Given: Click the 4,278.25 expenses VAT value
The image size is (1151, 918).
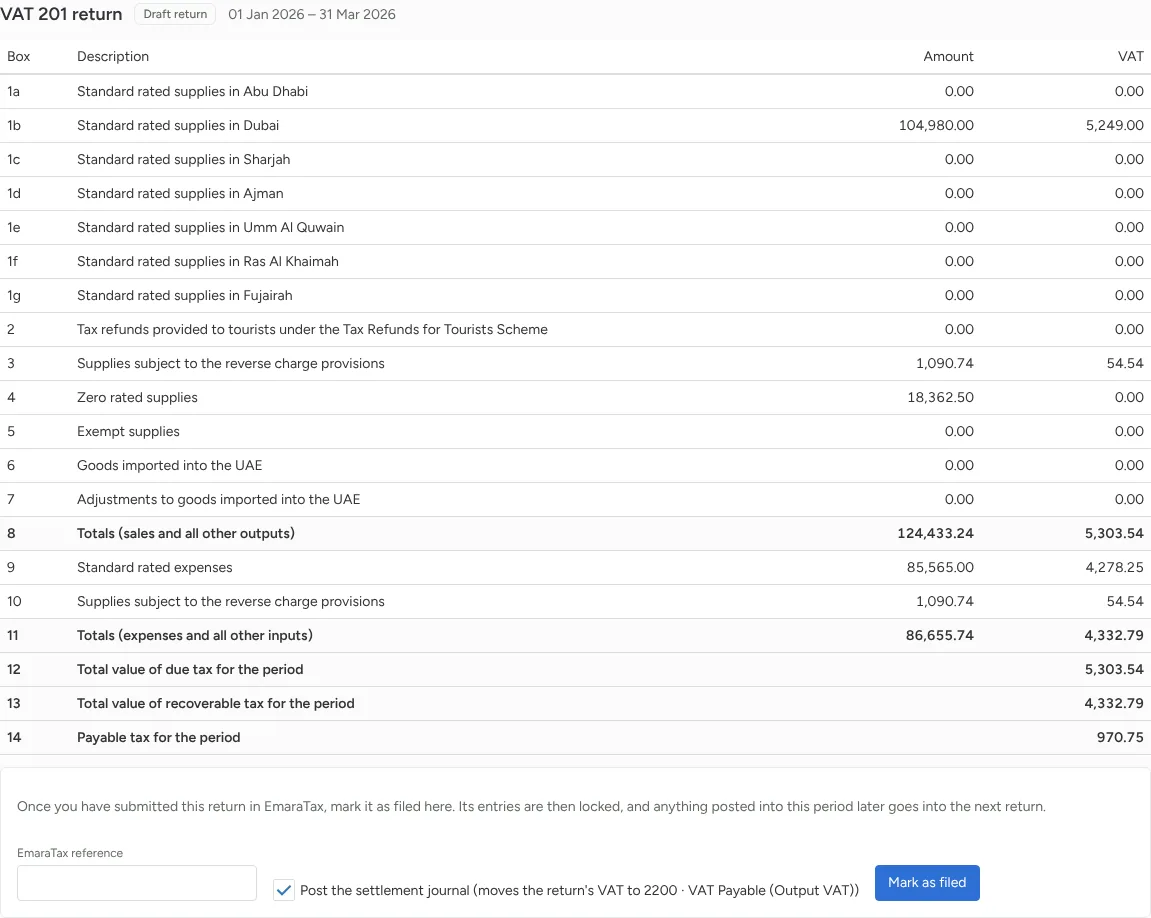Looking at the screenshot, I should click(1114, 567).
